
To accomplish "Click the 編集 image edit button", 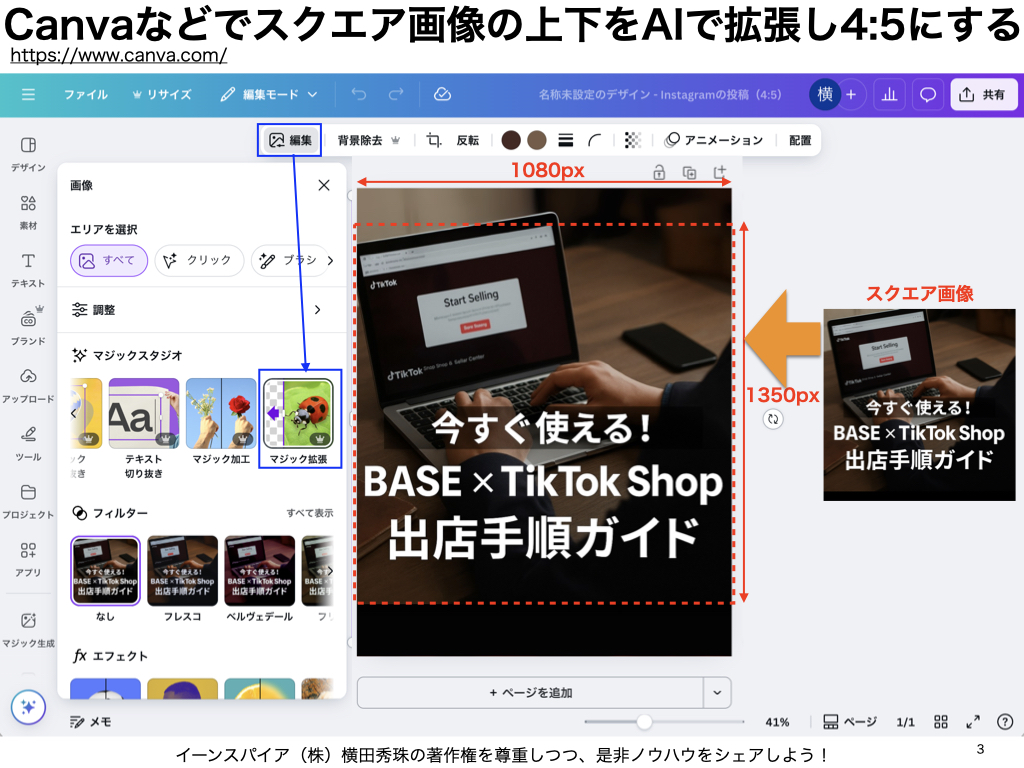I will click(x=290, y=140).
